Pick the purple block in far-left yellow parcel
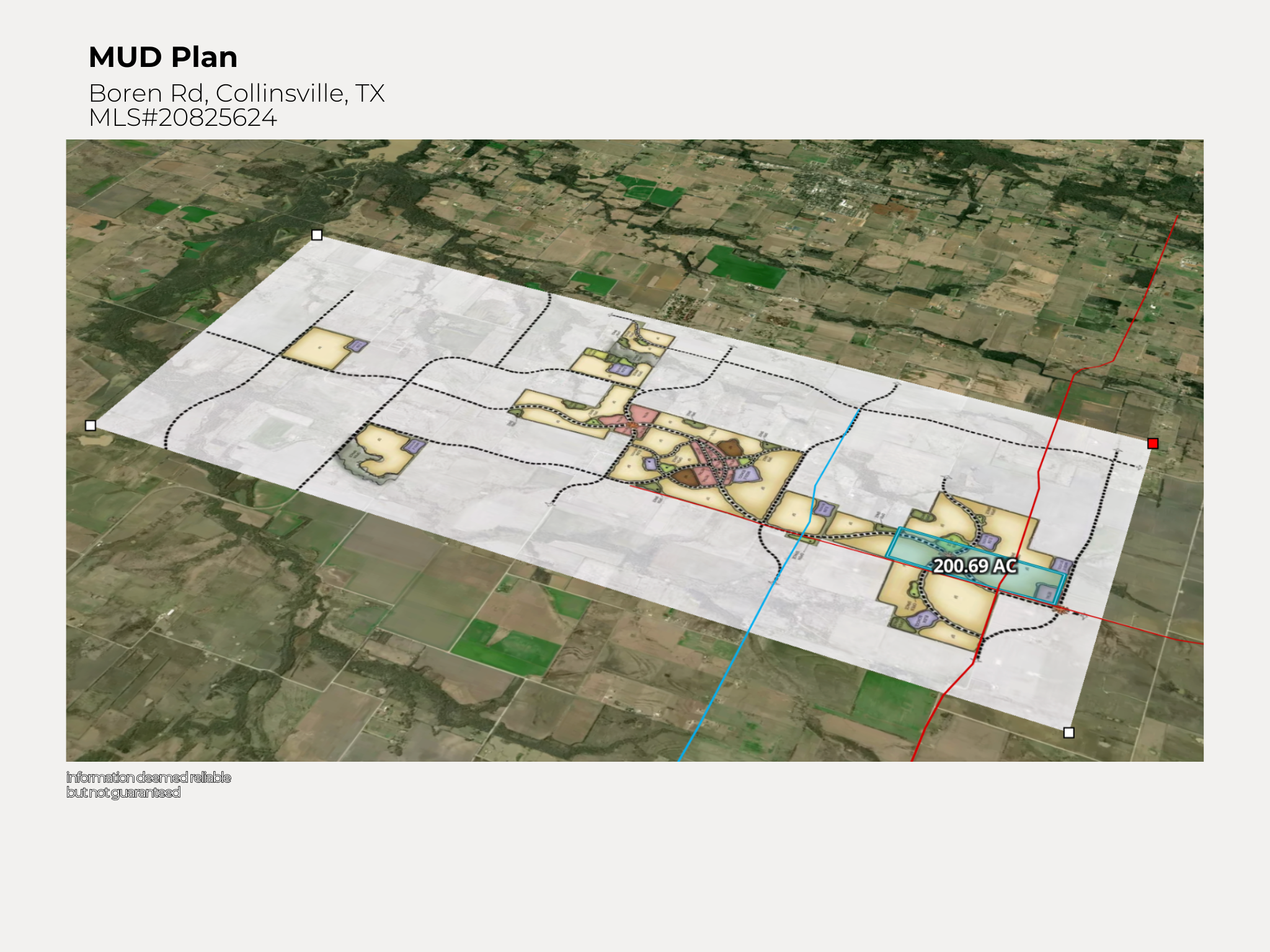 pyautogui.click(x=357, y=345)
